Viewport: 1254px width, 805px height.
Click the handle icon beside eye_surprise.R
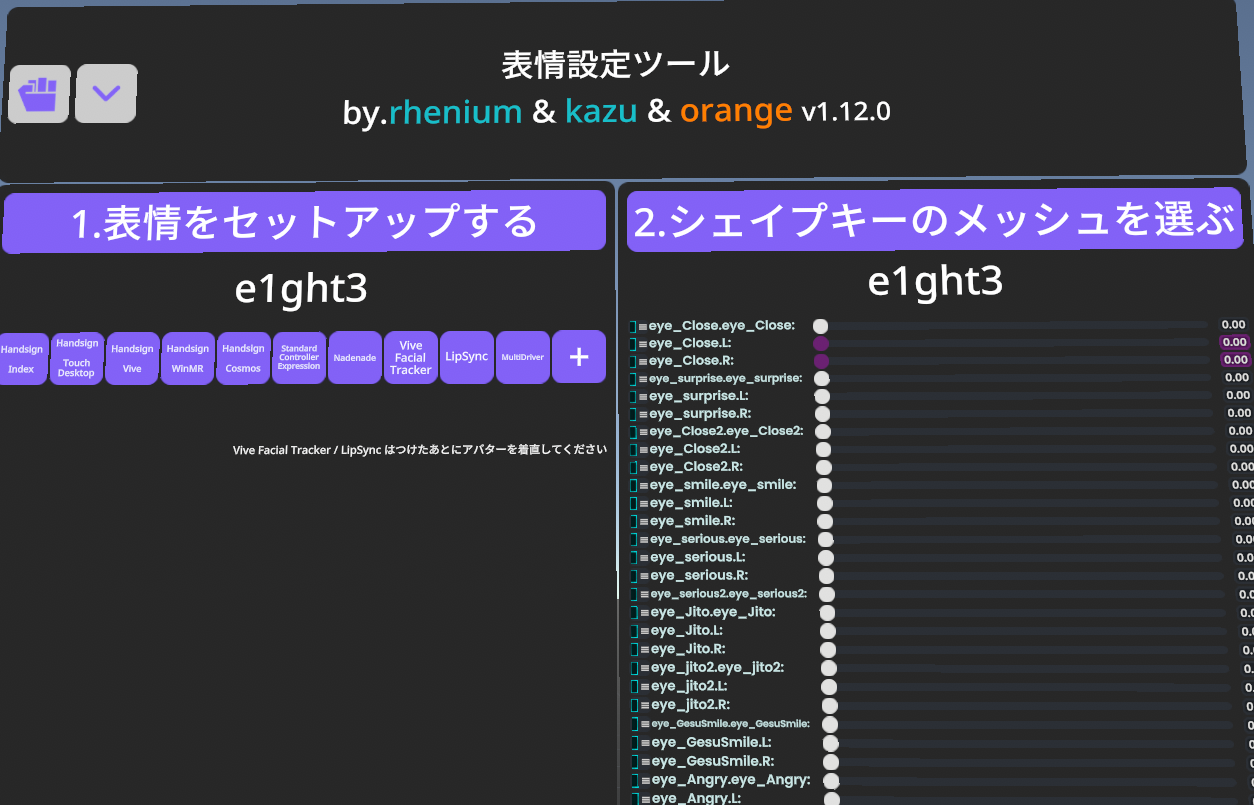643,414
